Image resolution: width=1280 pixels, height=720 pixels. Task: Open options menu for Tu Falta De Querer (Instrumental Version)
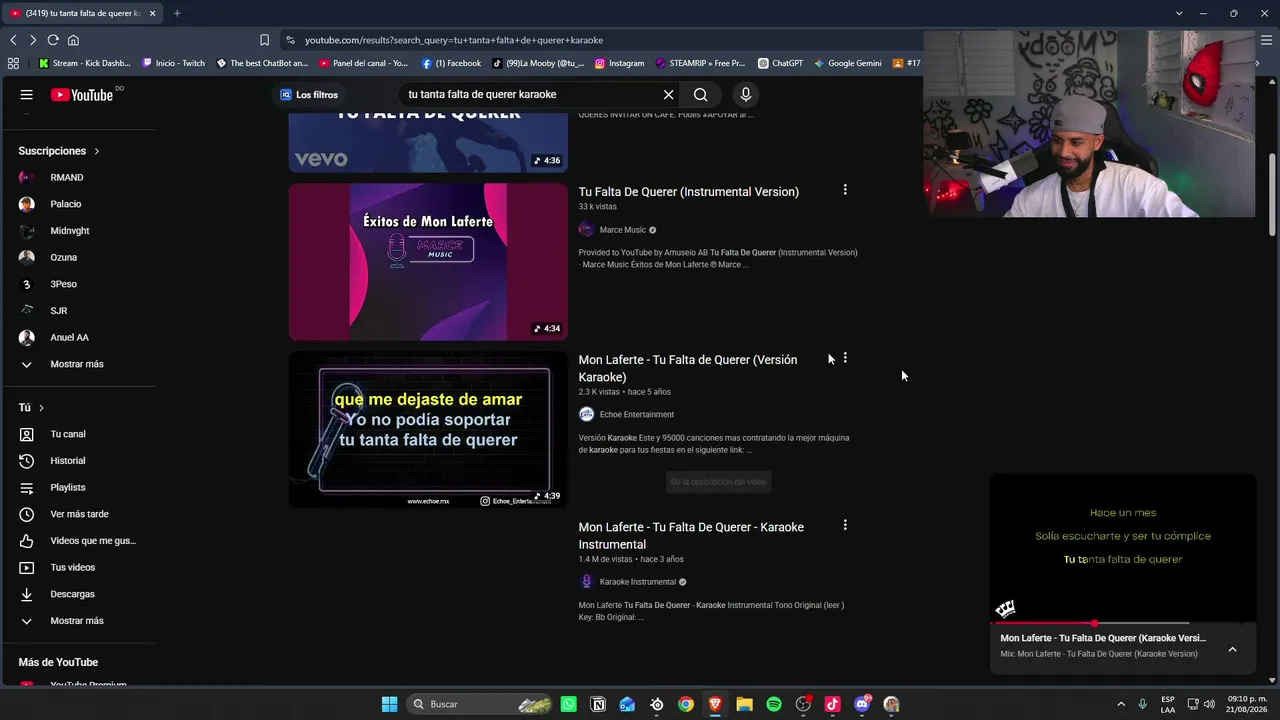tap(845, 190)
